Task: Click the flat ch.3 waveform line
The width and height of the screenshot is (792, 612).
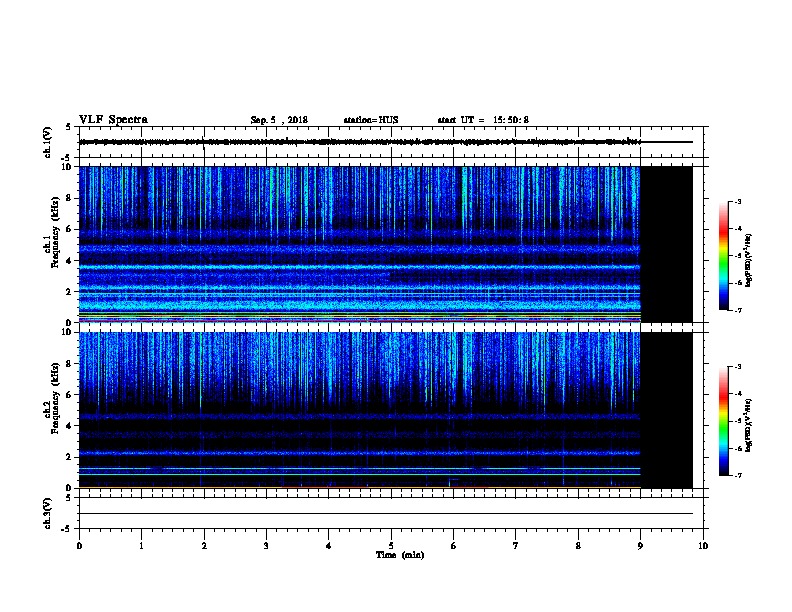Action: click(x=385, y=514)
